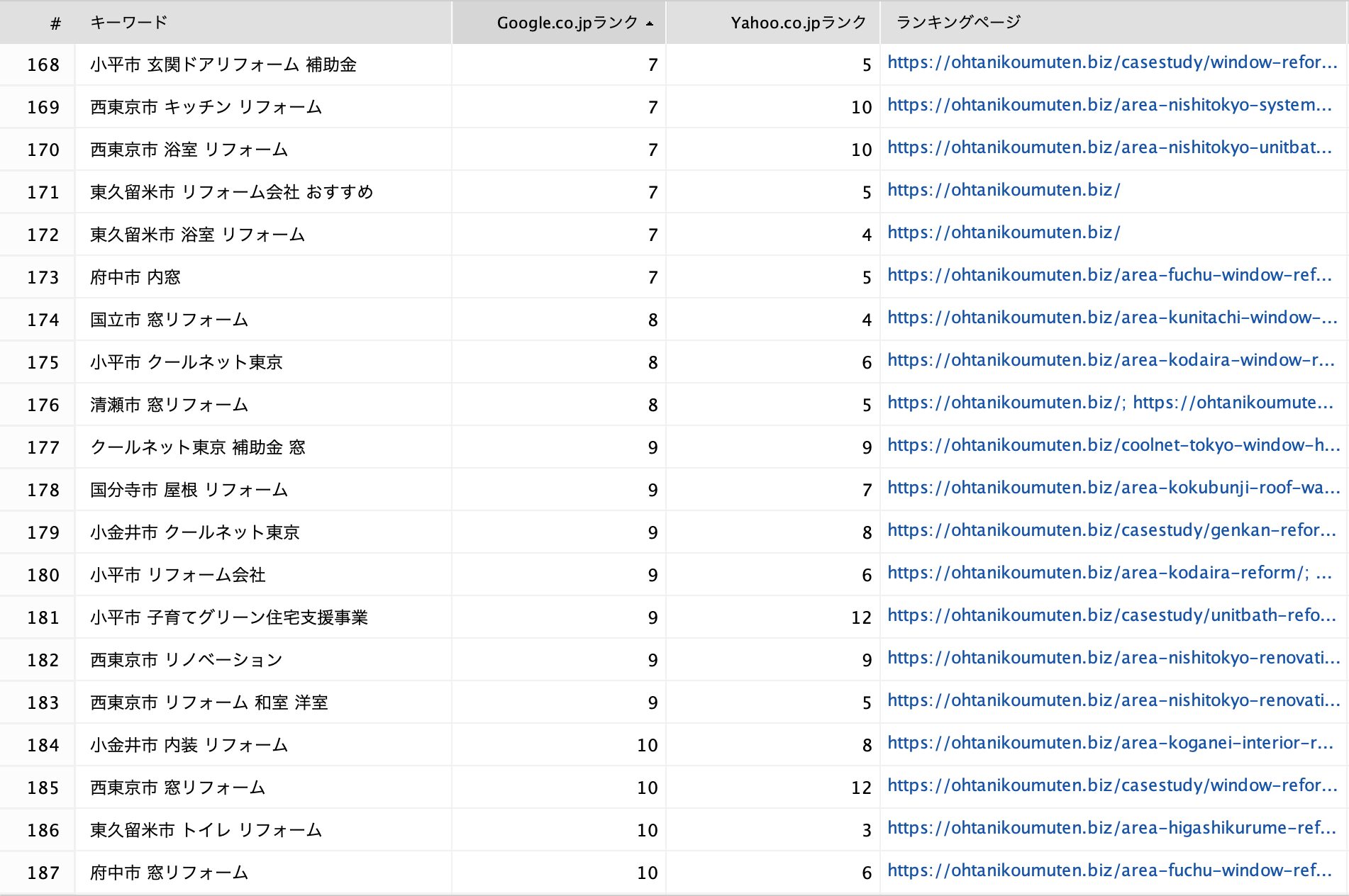Open the area-koganei-interior link in row 184
Viewport: 1349px width, 896px height.
pyautogui.click(x=1110, y=744)
